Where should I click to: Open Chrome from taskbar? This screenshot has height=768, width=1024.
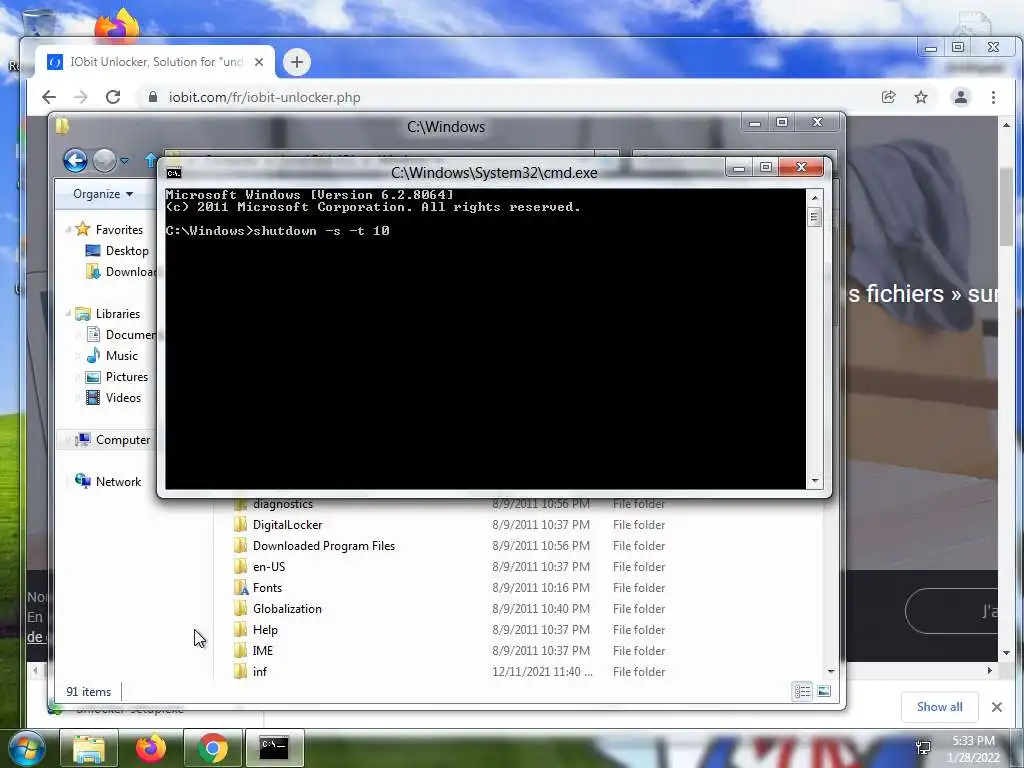213,748
